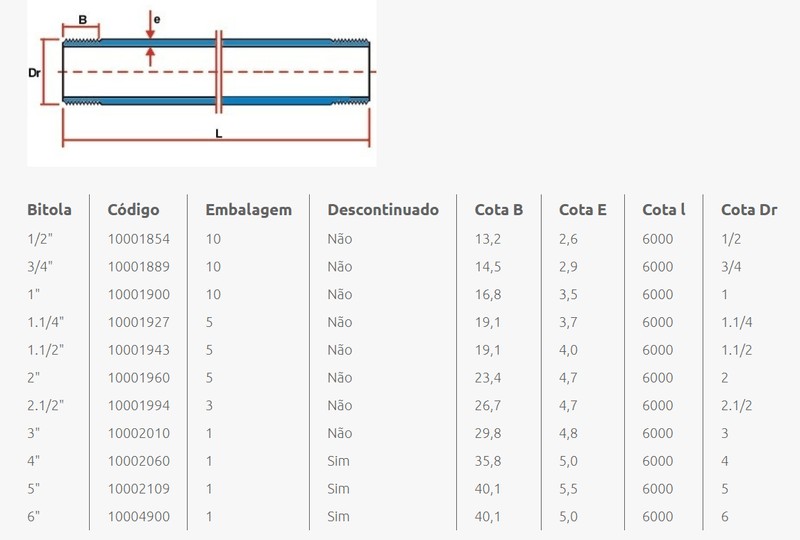The width and height of the screenshot is (800, 540).
Task: Select the Descontinuado column header
Action: [x=383, y=210]
